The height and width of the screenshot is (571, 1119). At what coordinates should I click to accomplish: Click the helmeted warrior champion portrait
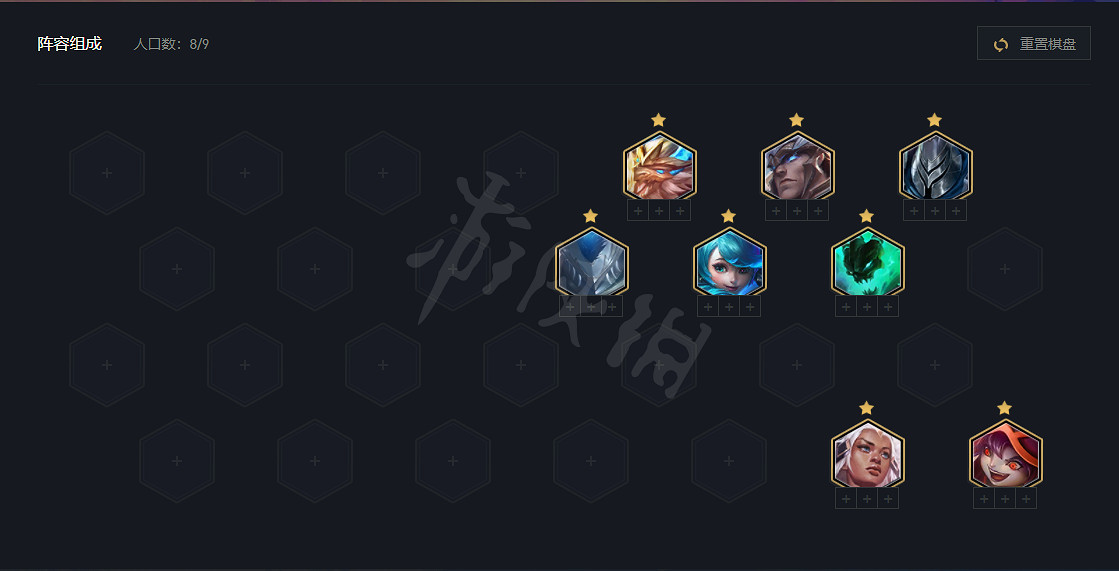coord(797,167)
